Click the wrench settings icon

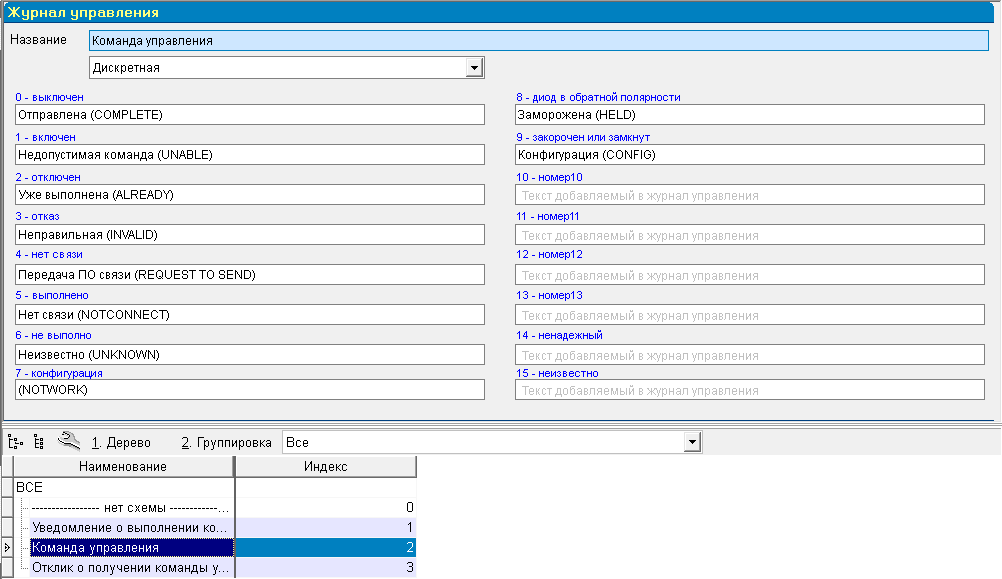coord(68,440)
